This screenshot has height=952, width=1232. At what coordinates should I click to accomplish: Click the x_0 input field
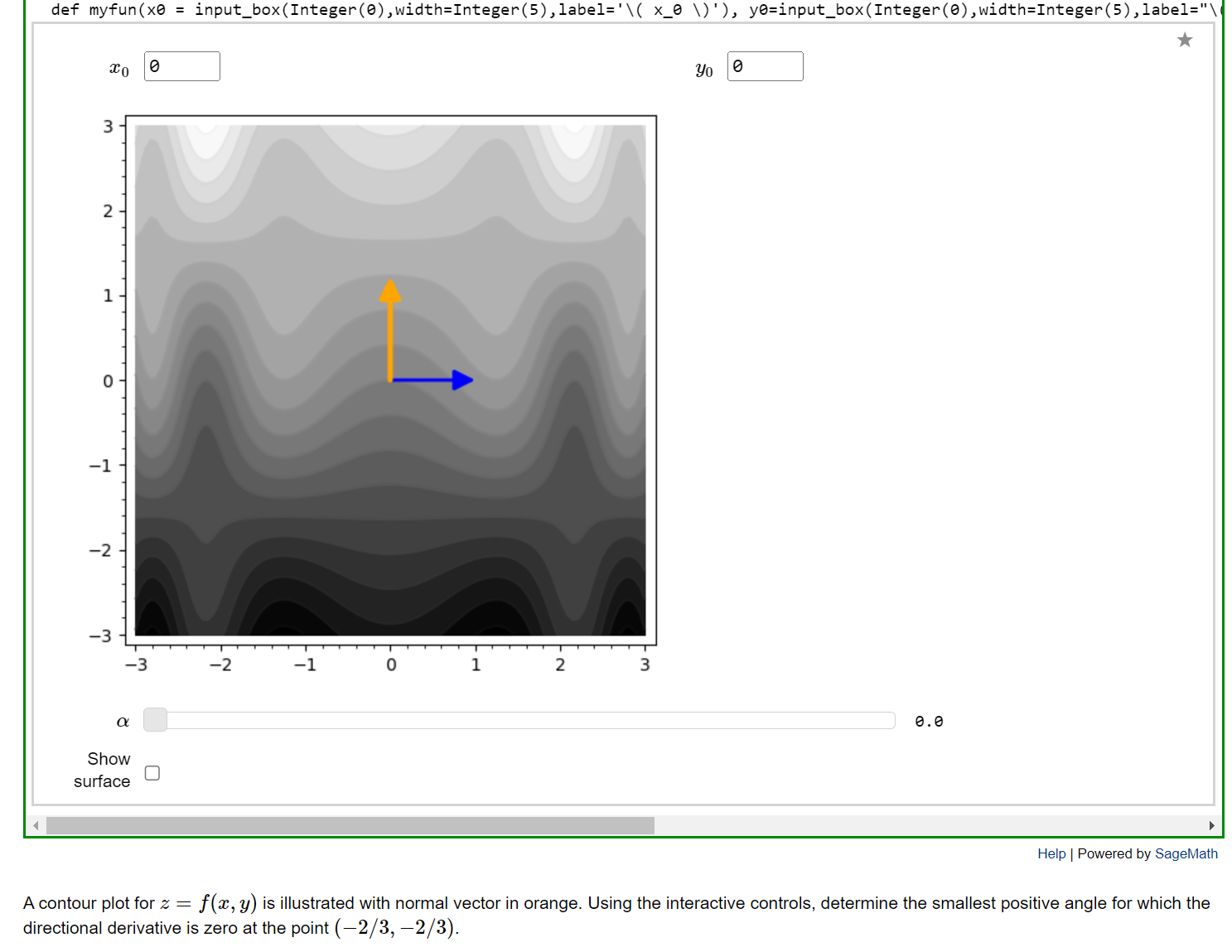pyautogui.click(x=181, y=65)
